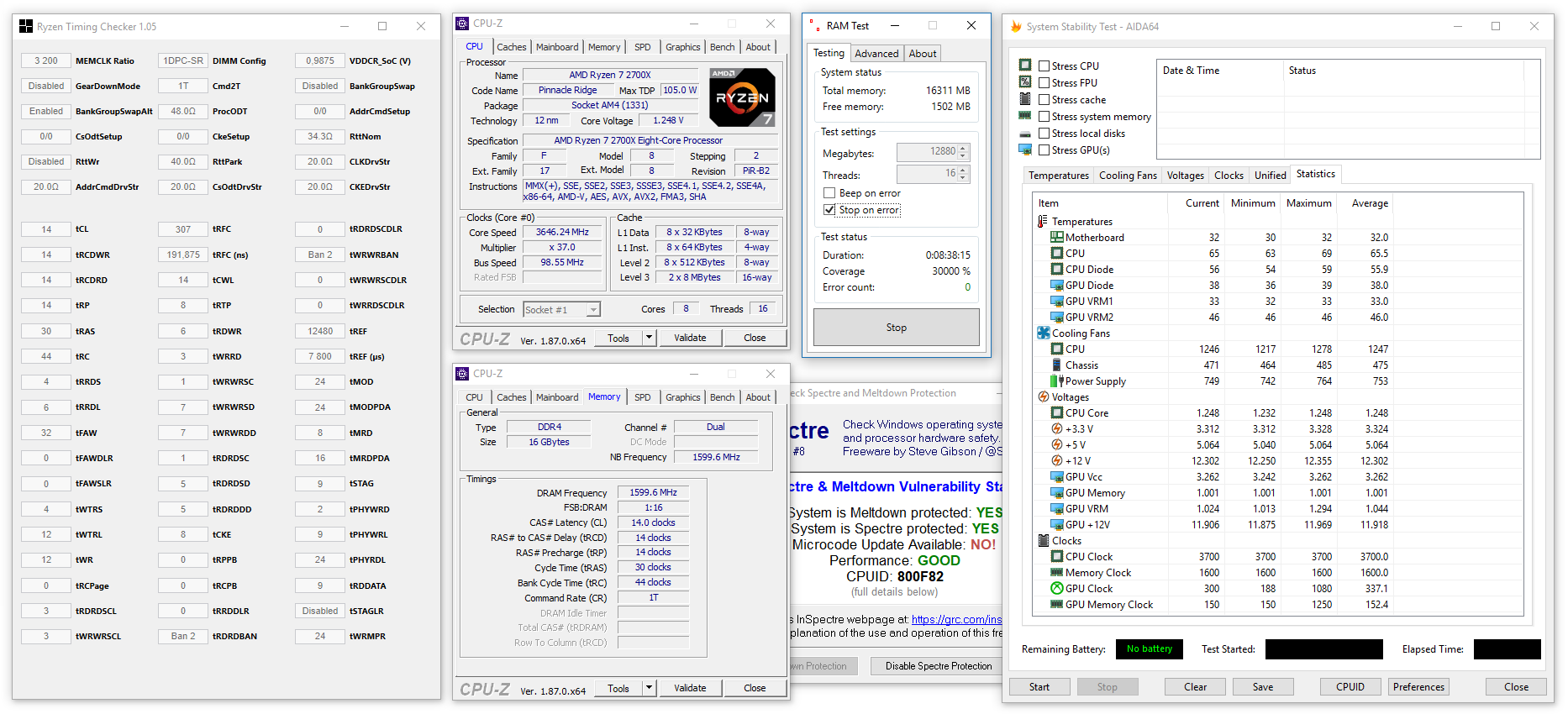
Task: Click the Temperatures thermometer icon in statistics
Action: point(1043,222)
